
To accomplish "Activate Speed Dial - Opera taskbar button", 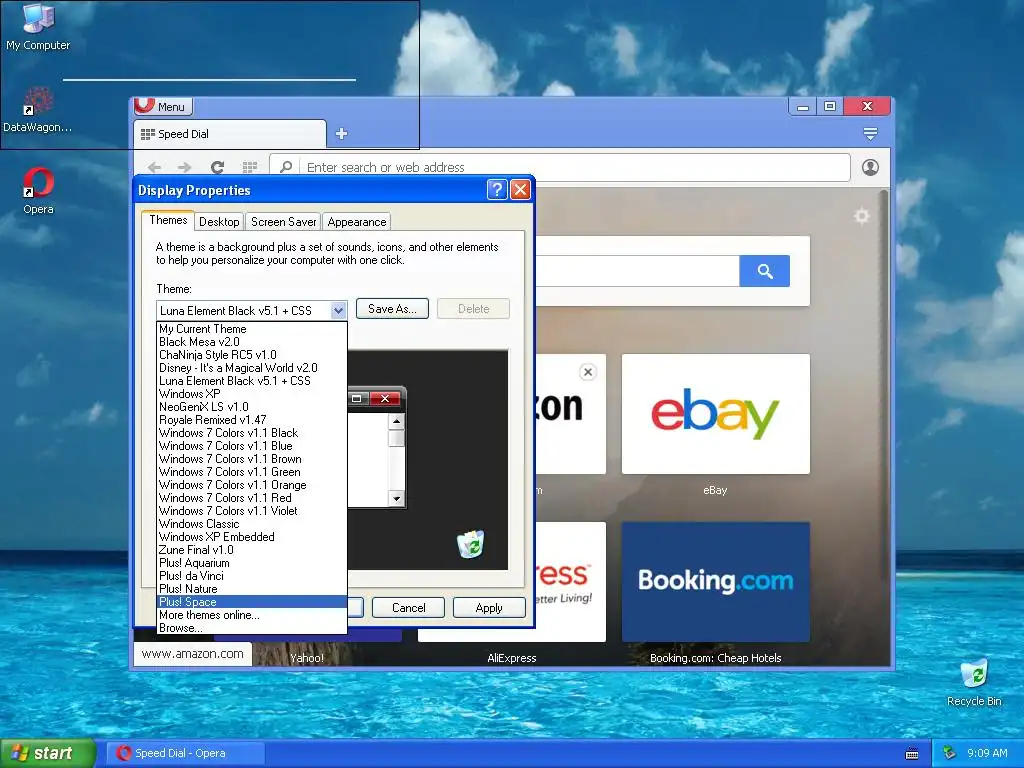I will (185, 753).
